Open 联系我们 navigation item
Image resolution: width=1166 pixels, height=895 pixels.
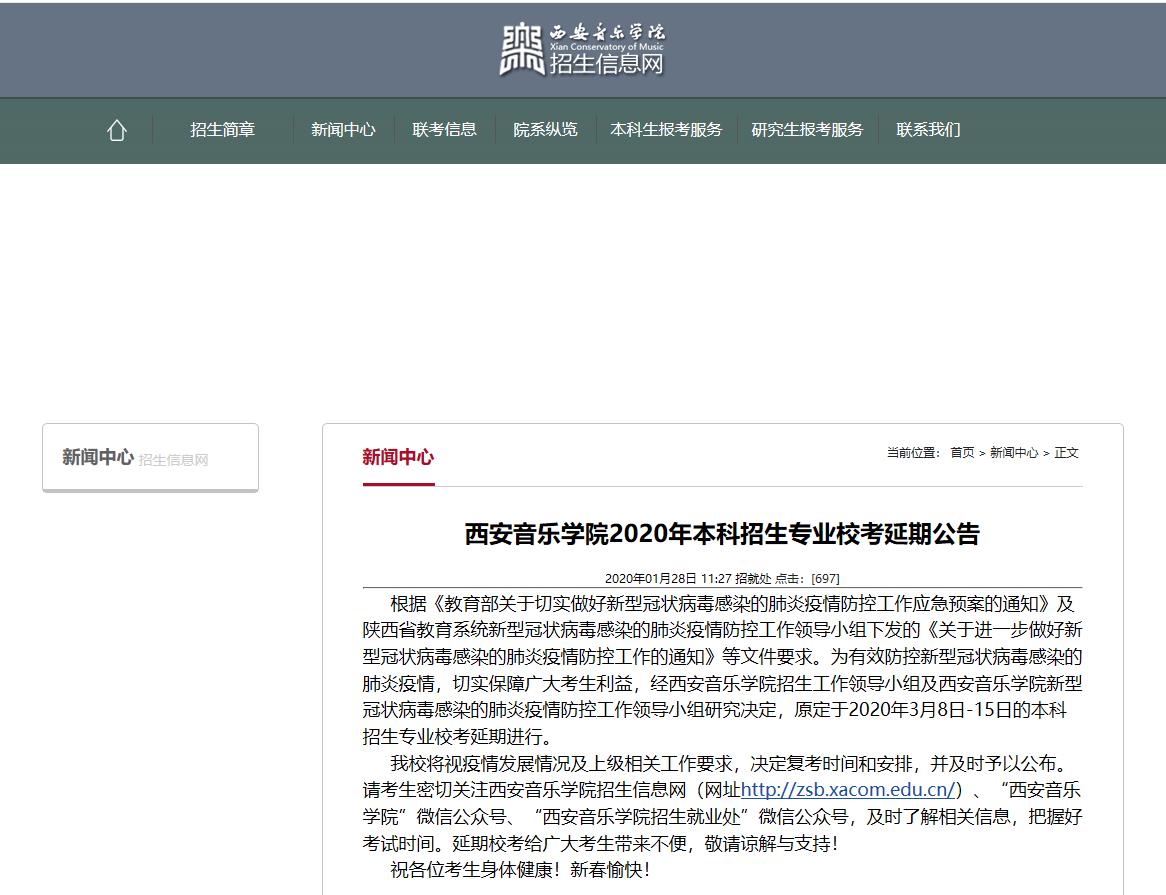click(x=928, y=130)
